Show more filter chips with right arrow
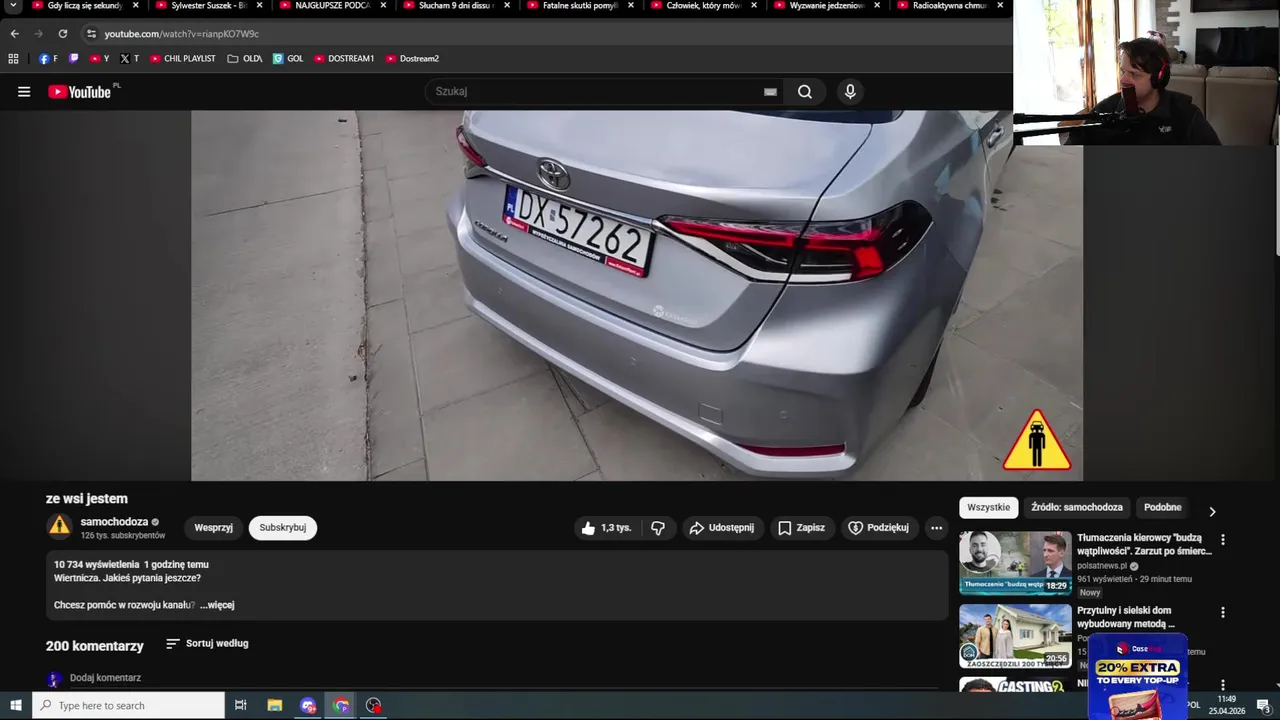 click(1212, 512)
